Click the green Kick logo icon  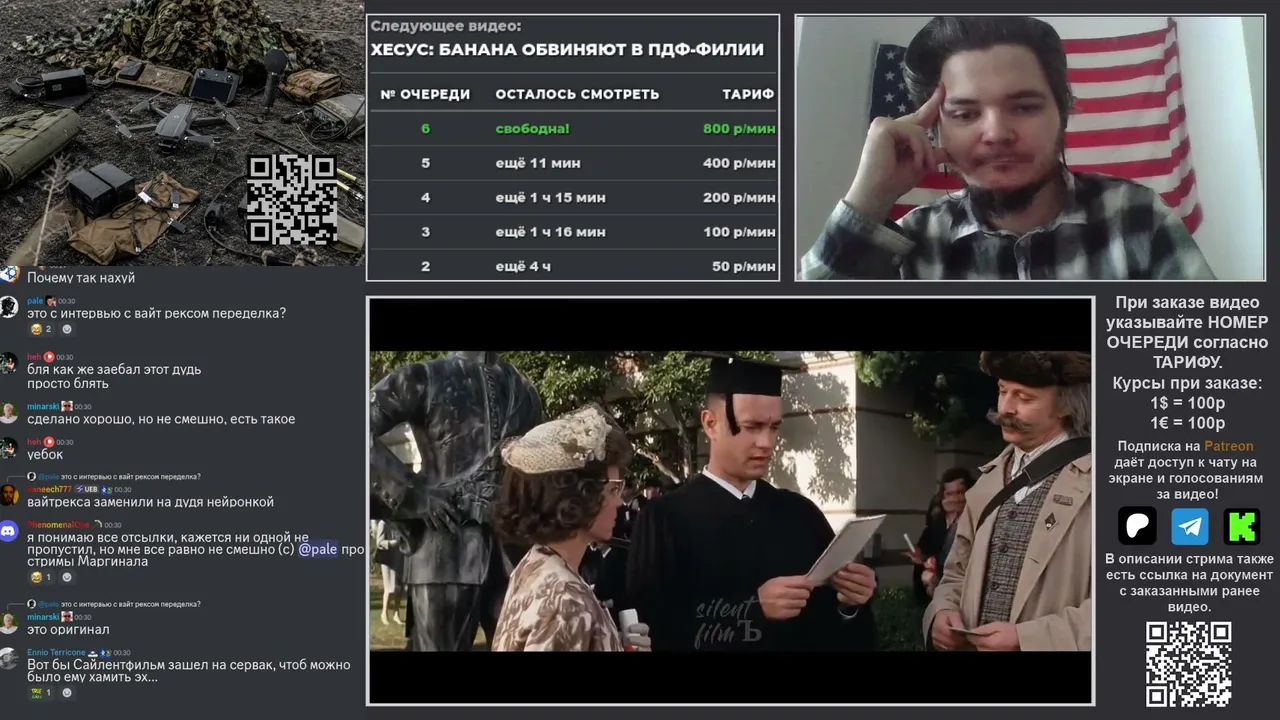coord(1241,526)
